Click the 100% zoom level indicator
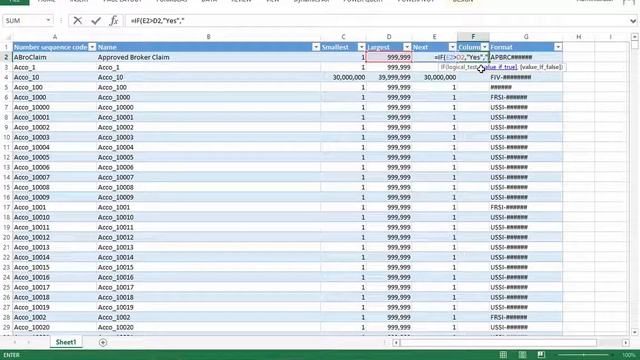The width and height of the screenshot is (640, 360). click(x=629, y=355)
